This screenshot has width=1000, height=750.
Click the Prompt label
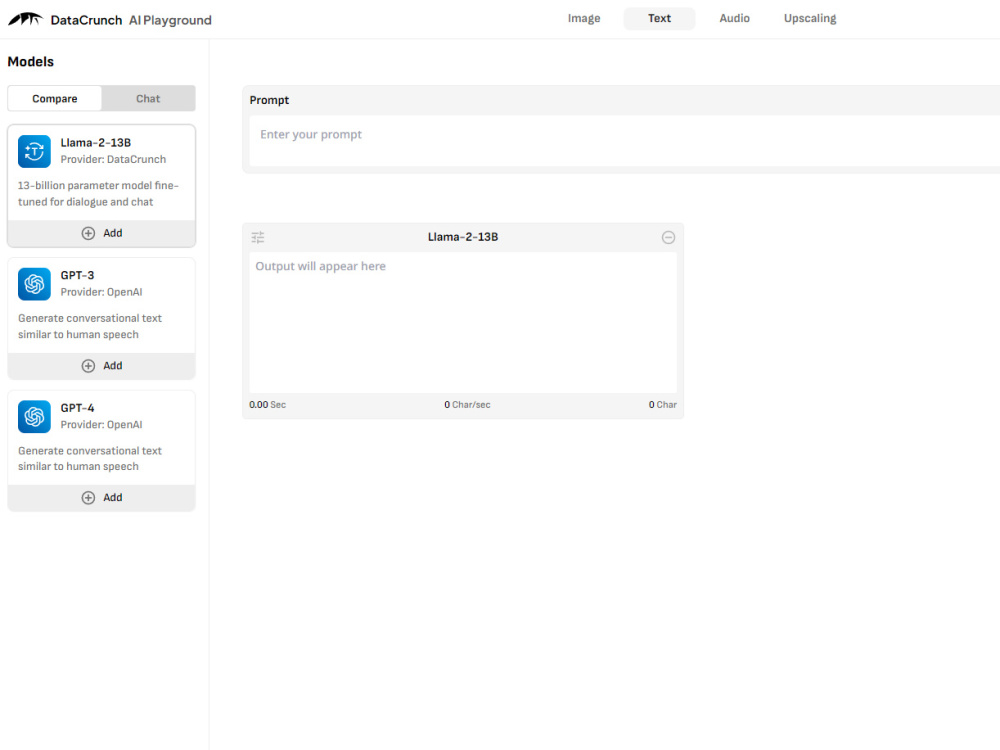tap(269, 100)
